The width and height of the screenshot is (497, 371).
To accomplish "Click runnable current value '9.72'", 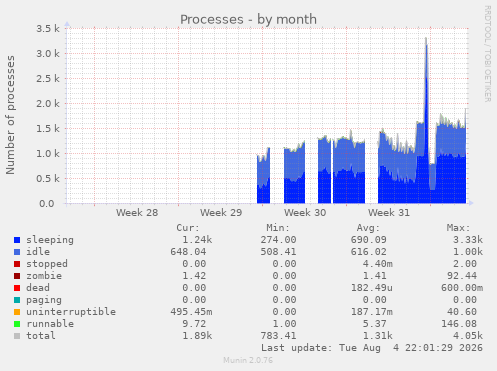I will tap(194, 324).
